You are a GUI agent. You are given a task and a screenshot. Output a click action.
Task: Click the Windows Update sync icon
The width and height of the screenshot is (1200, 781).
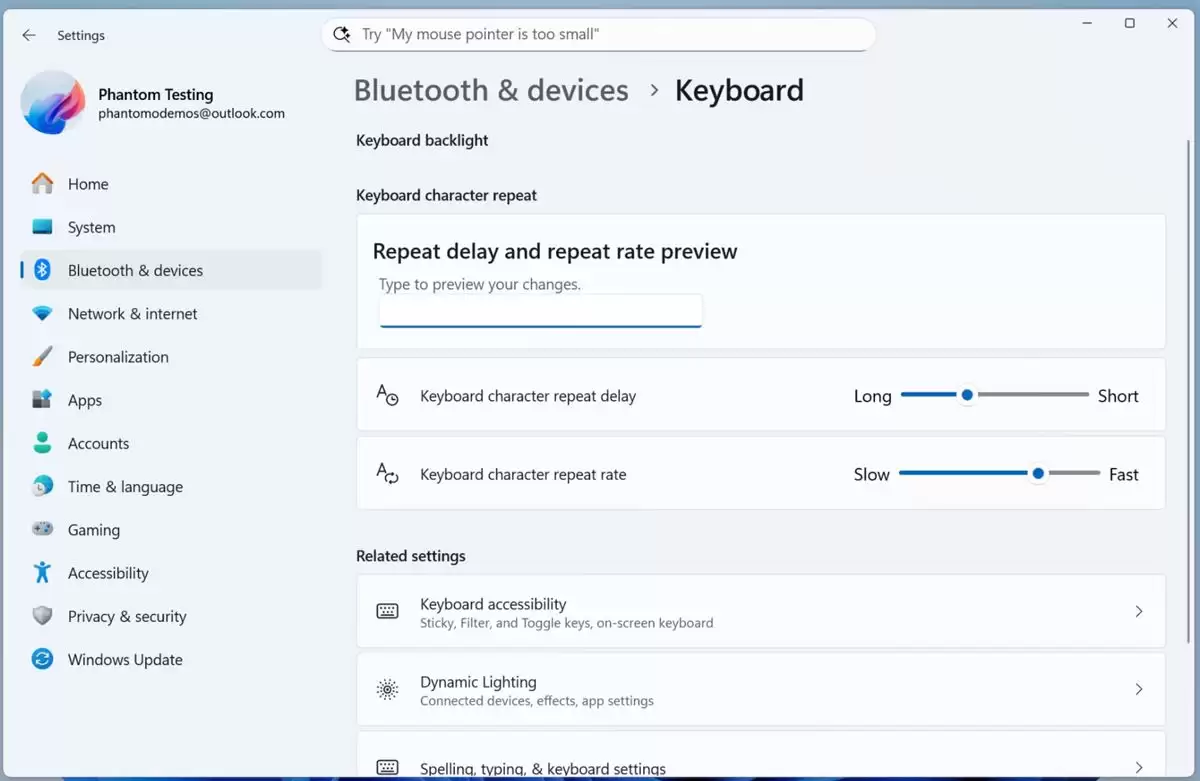pyautogui.click(x=42, y=660)
